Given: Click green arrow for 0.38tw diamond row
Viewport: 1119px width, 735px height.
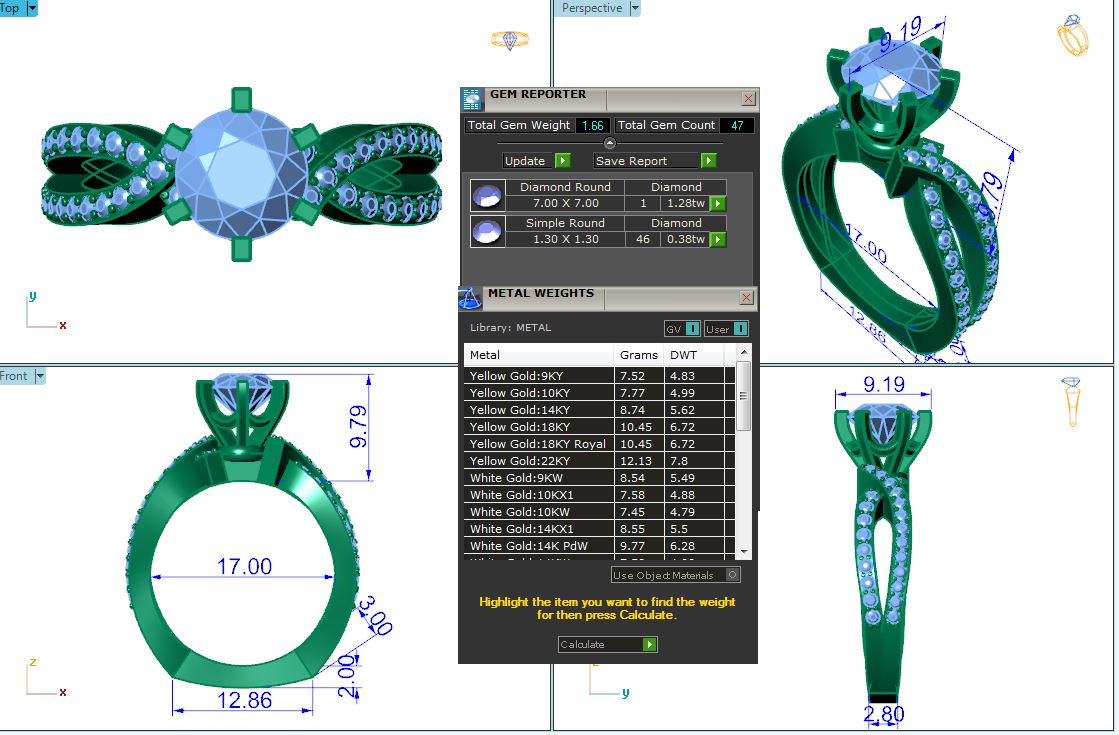Looking at the screenshot, I should click(718, 240).
